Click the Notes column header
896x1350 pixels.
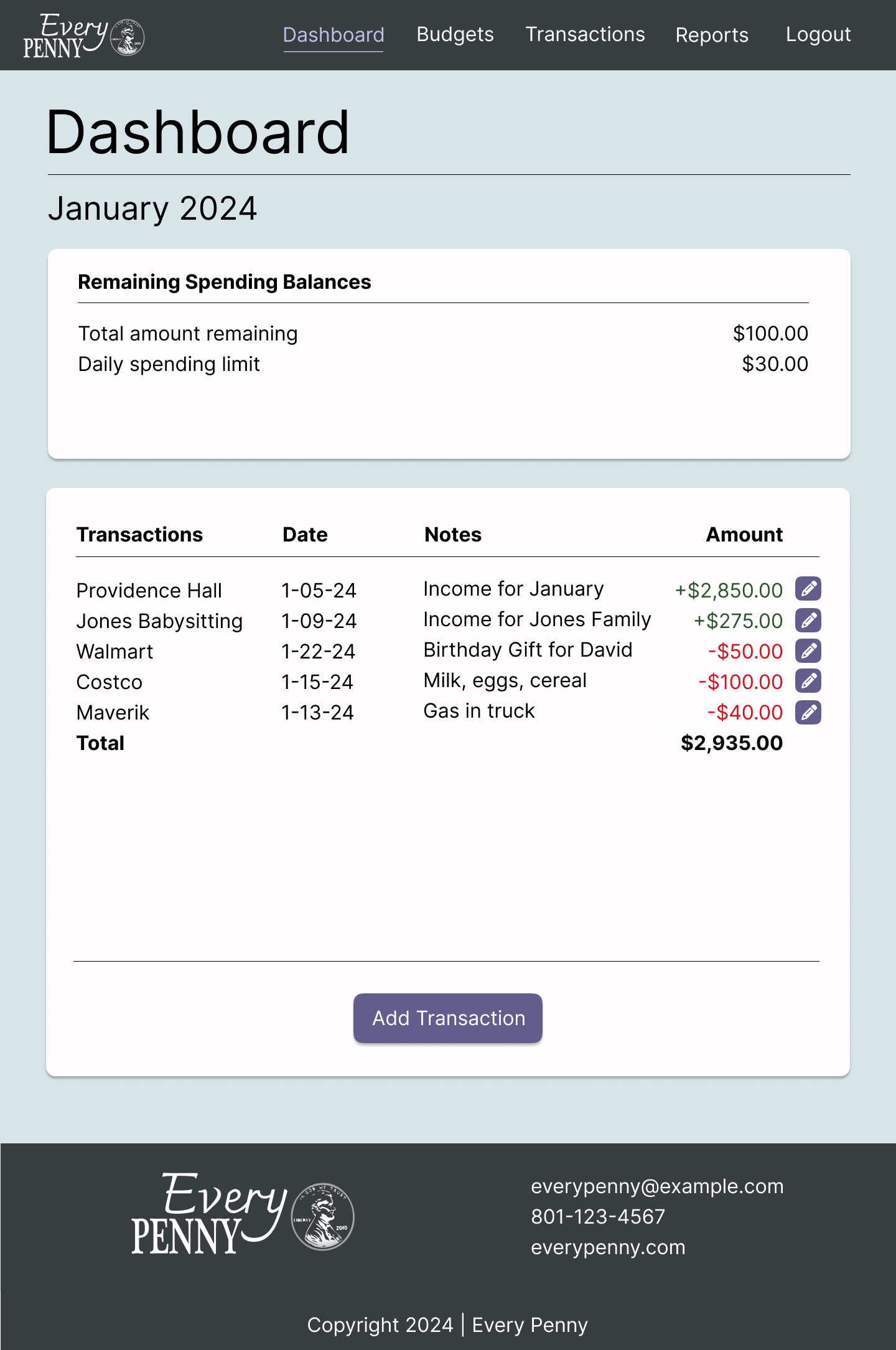(x=453, y=535)
